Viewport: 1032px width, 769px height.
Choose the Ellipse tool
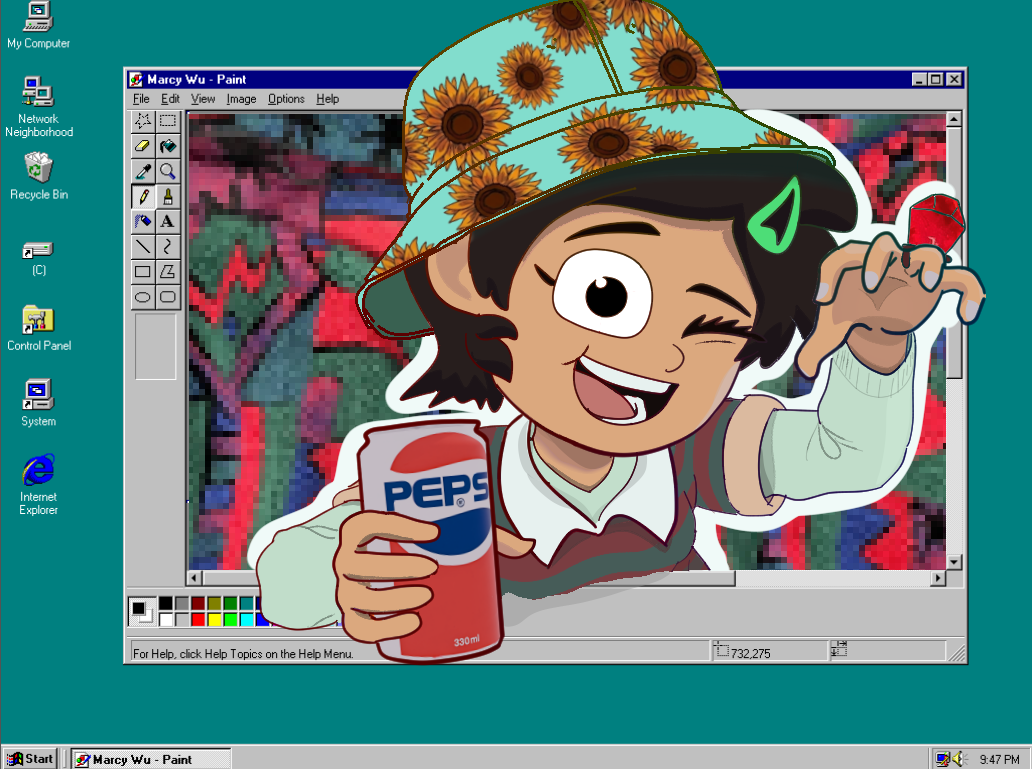[143, 296]
